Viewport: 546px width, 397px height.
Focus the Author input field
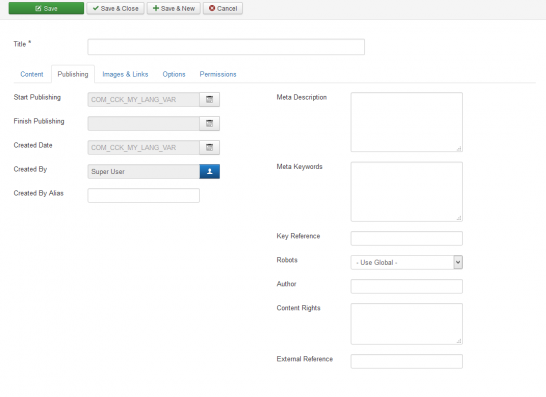(x=407, y=287)
